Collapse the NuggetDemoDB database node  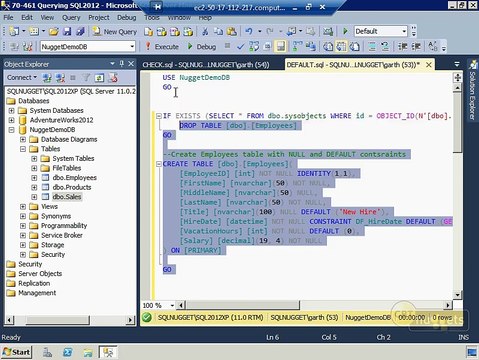11,130
